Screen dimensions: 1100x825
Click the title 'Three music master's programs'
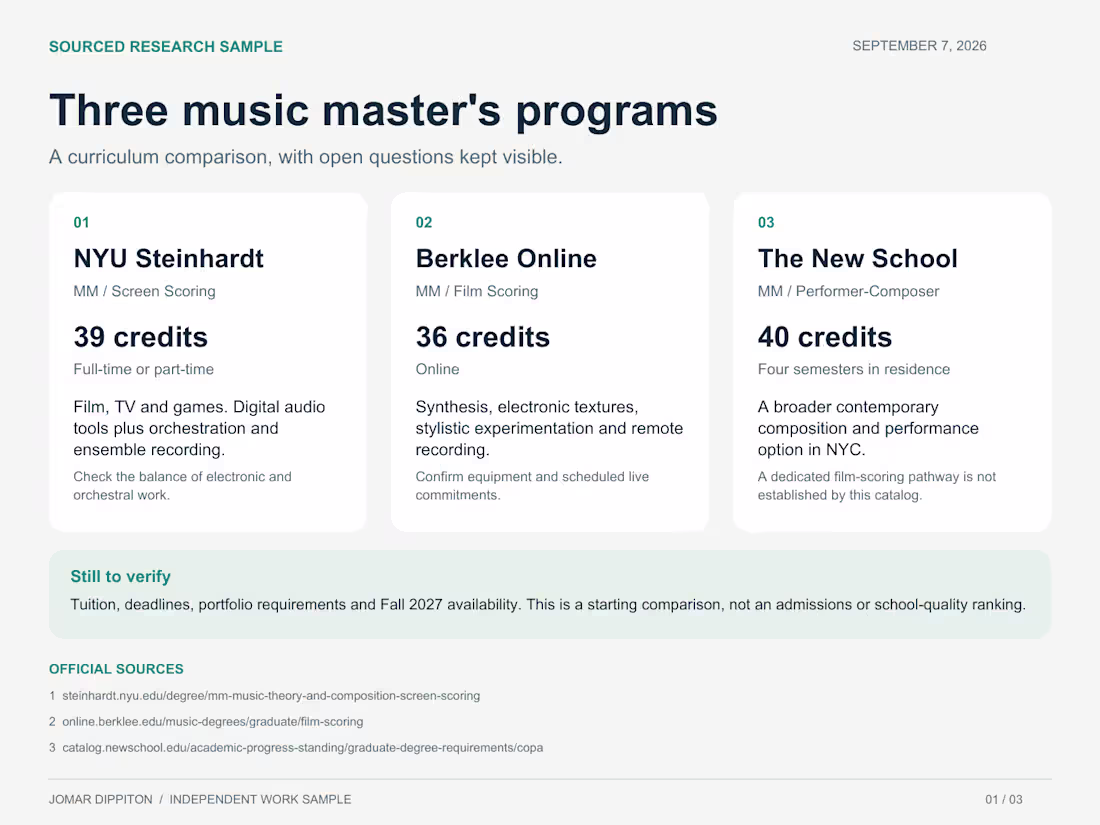383,111
